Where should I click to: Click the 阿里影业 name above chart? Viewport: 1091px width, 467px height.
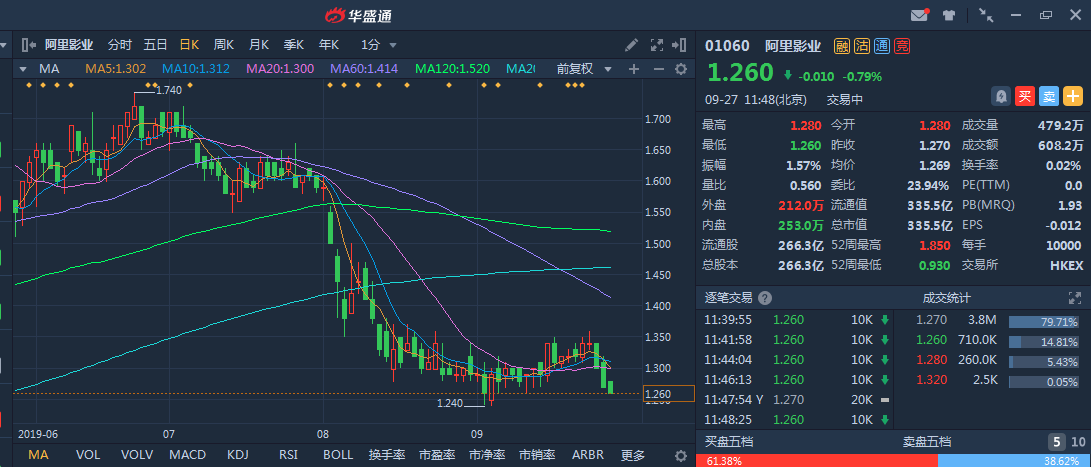pos(69,45)
